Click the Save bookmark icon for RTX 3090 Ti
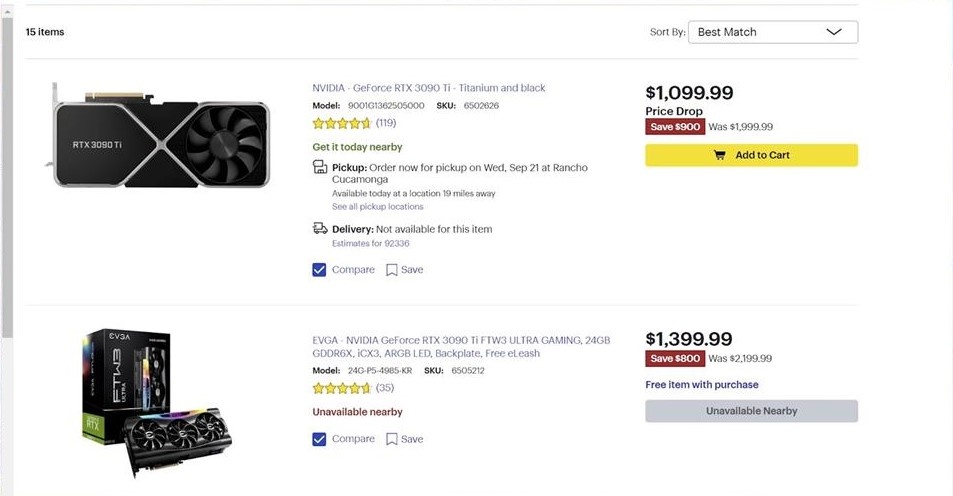Viewport: 953px width, 496px height. [392, 270]
